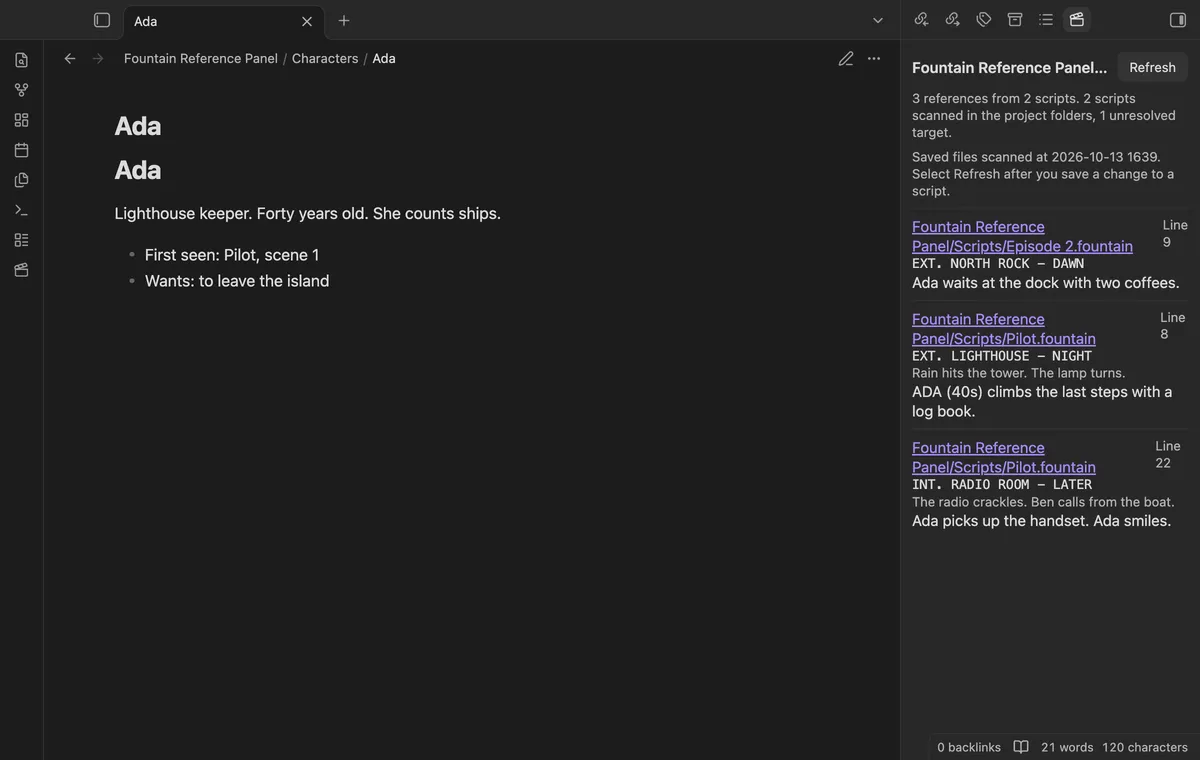The width and height of the screenshot is (1200, 760).
Task: Click 'ADA (40s) climbs the last steps' line
Action: (1042, 402)
